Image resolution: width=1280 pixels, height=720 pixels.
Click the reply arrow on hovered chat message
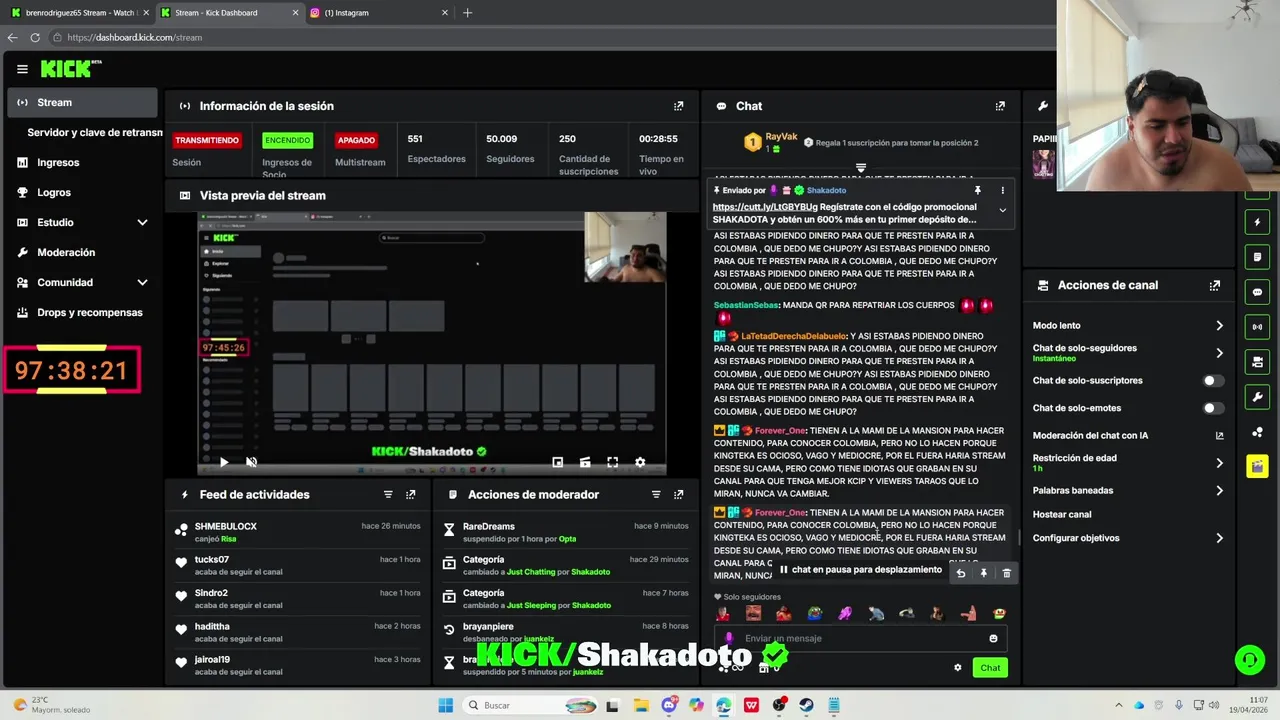coord(961,573)
